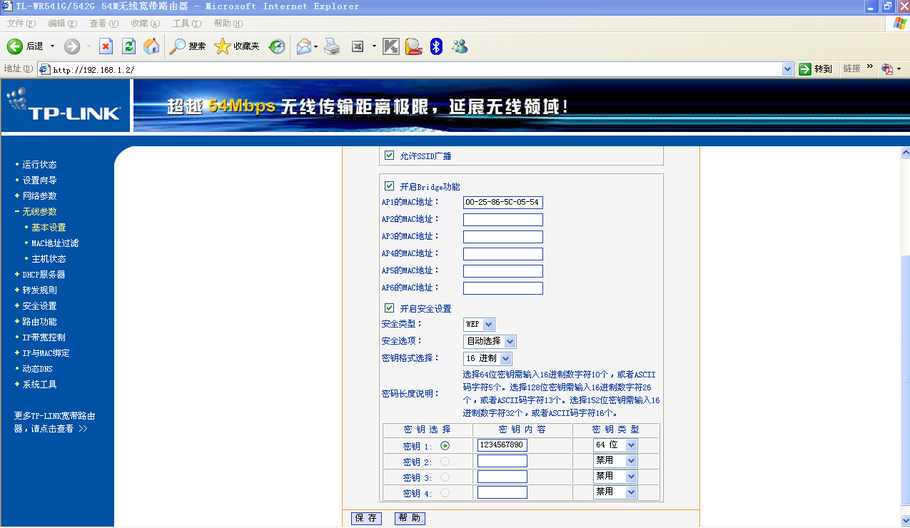Open 工具 menu

pos(186,23)
